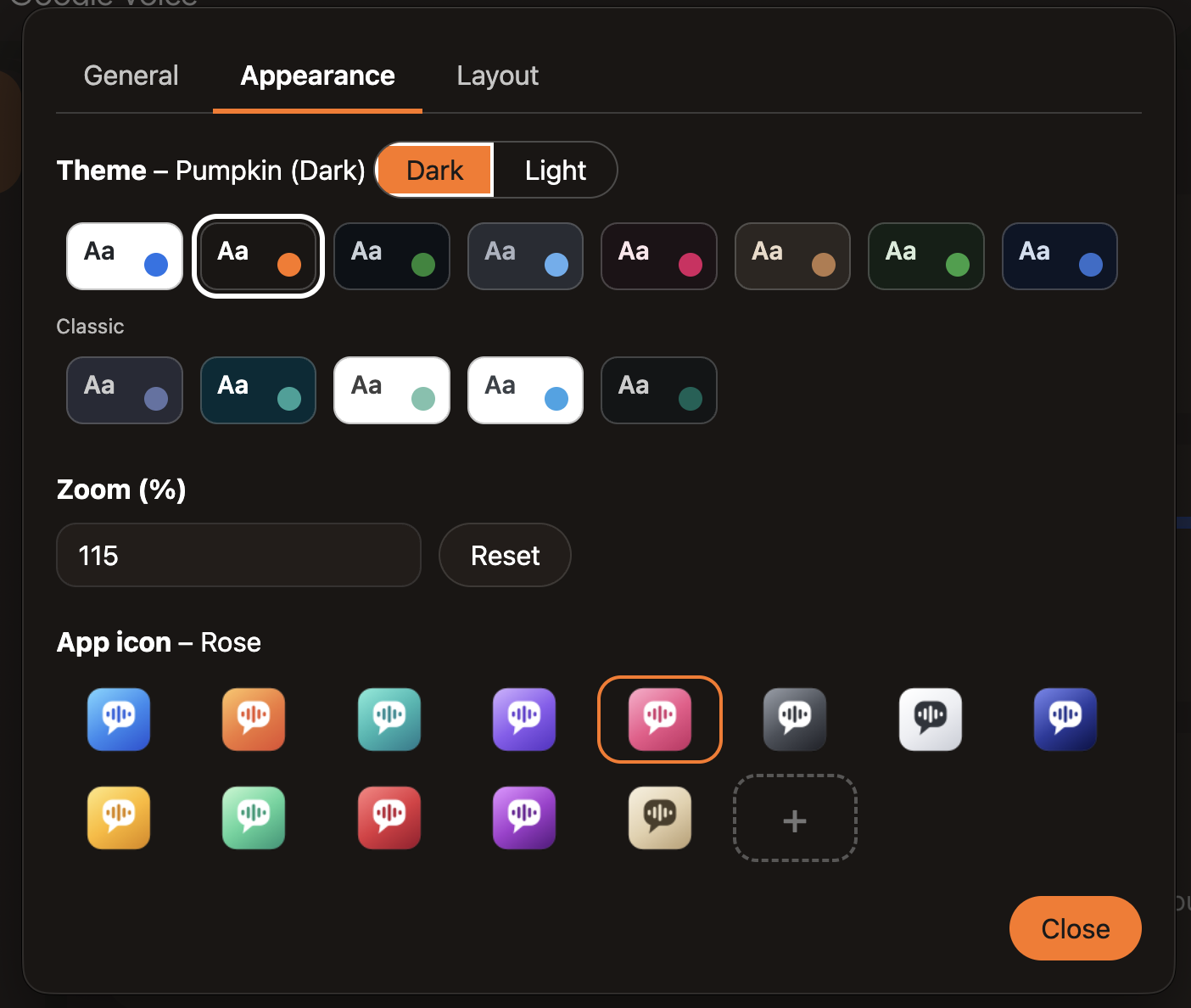1191x1008 pixels.
Task: Select the blue app icon
Action: 119,720
